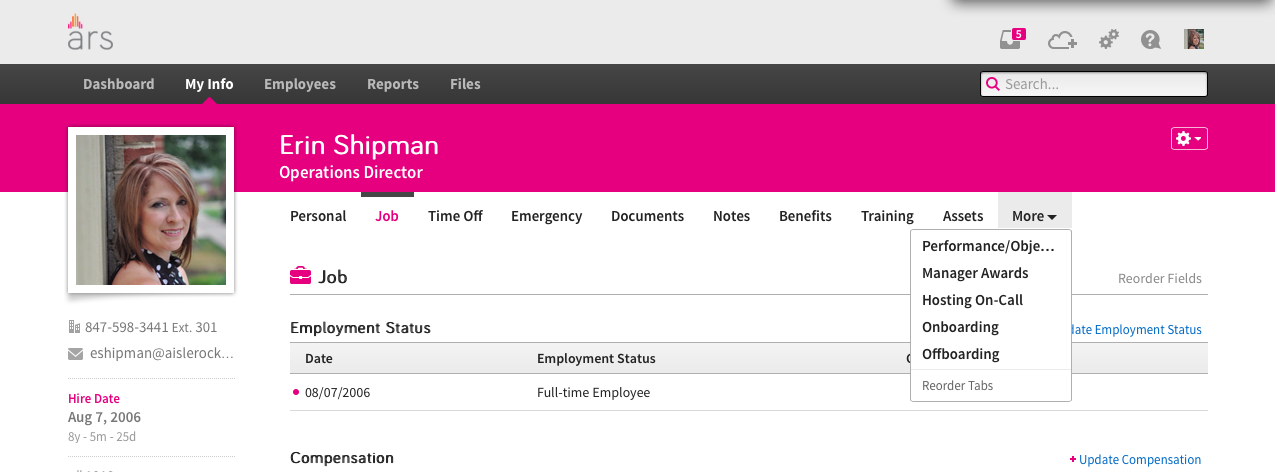This screenshot has height=472, width=1275.
Task: Click the briefcase Job icon
Action: tap(300, 276)
